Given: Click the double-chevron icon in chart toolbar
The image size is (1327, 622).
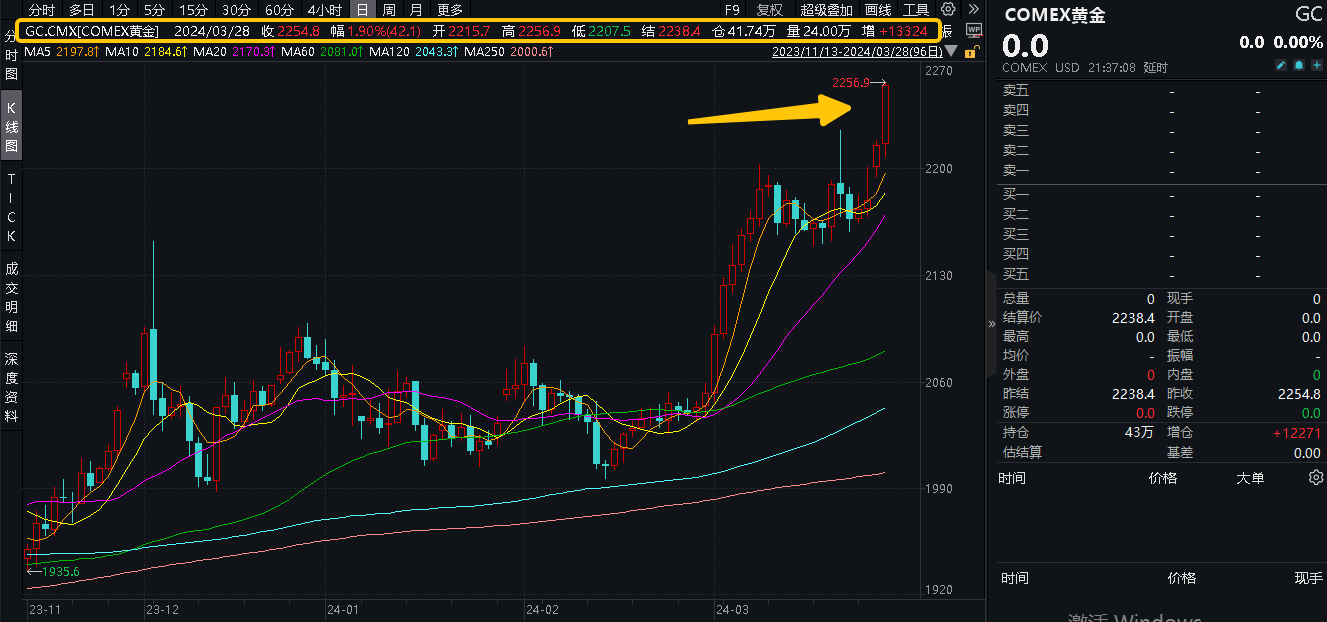Looking at the screenshot, I should pyautogui.click(x=973, y=10).
